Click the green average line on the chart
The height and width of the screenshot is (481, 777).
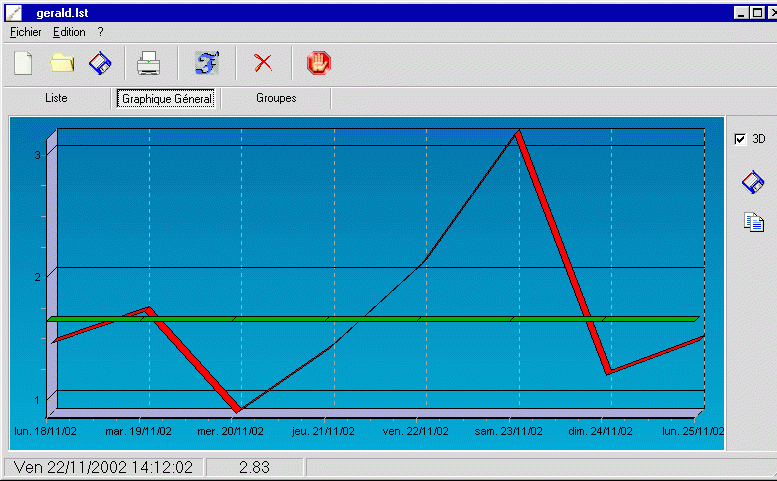pyautogui.click(x=380, y=318)
